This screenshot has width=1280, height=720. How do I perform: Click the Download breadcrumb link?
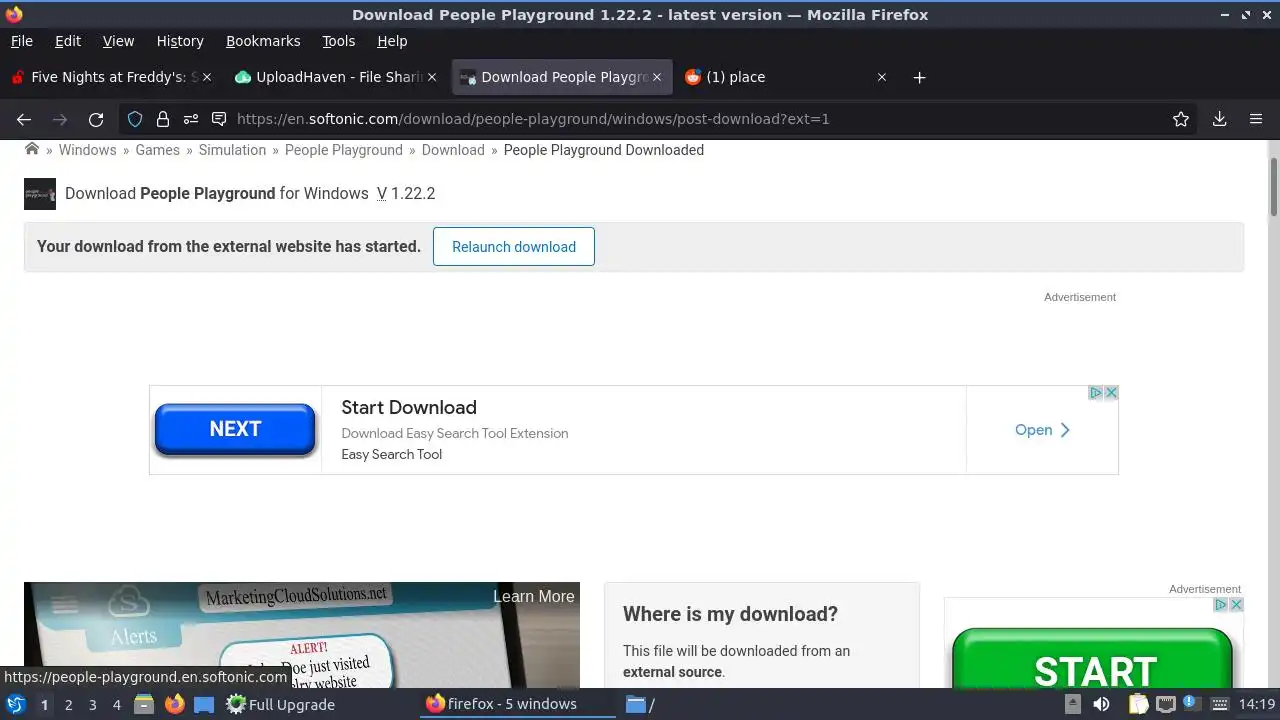coord(453,150)
